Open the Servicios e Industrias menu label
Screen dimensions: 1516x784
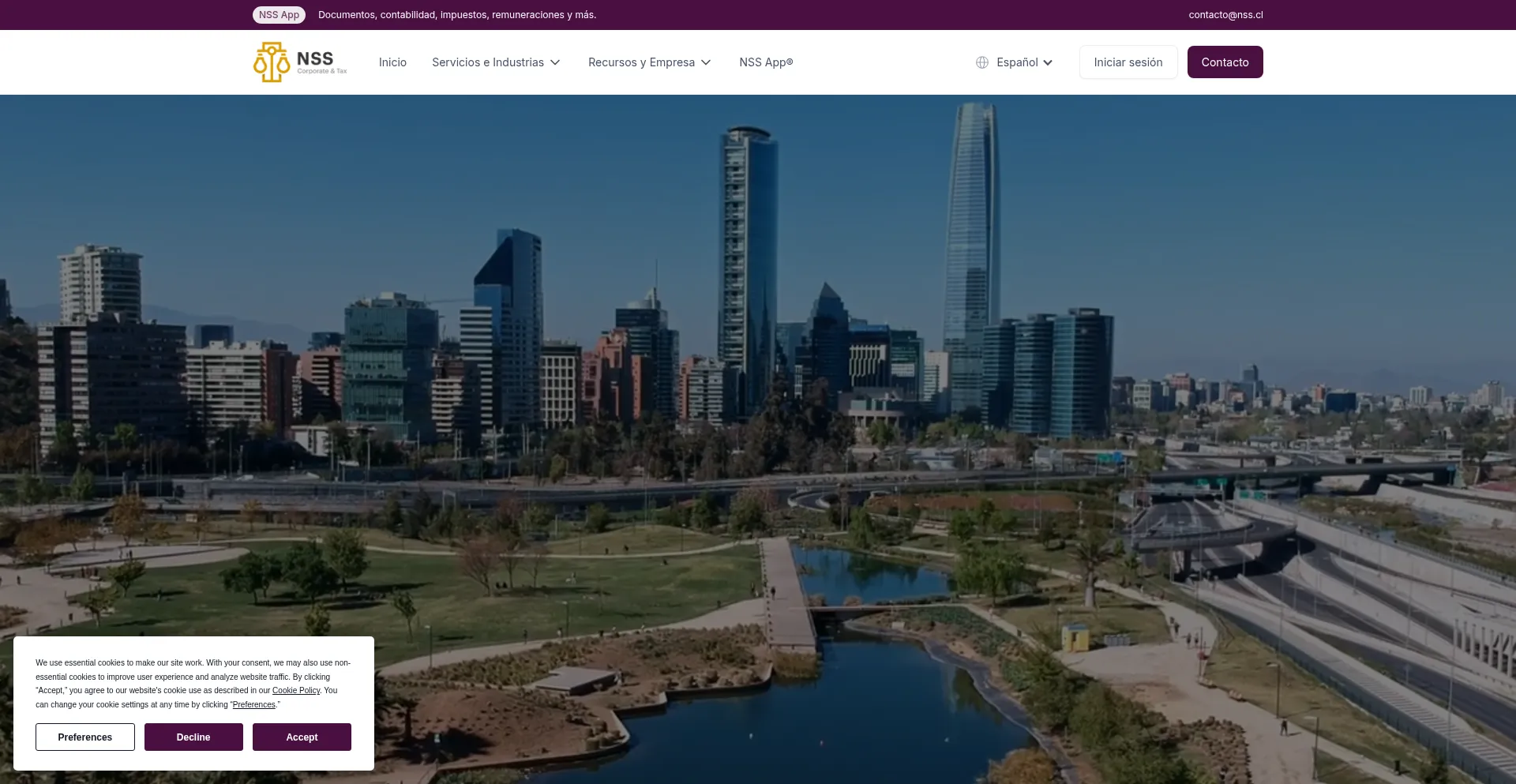click(487, 62)
